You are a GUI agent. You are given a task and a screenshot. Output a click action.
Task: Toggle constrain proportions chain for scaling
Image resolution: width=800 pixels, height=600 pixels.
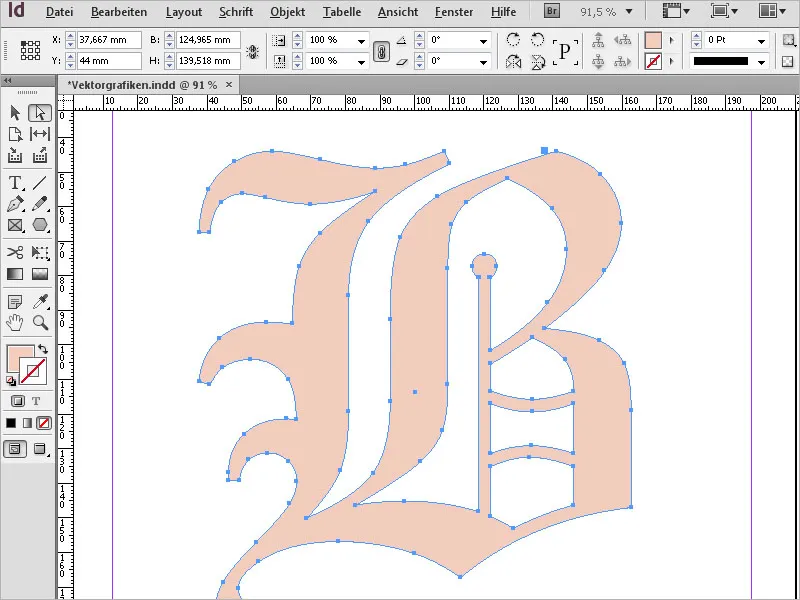381,51
